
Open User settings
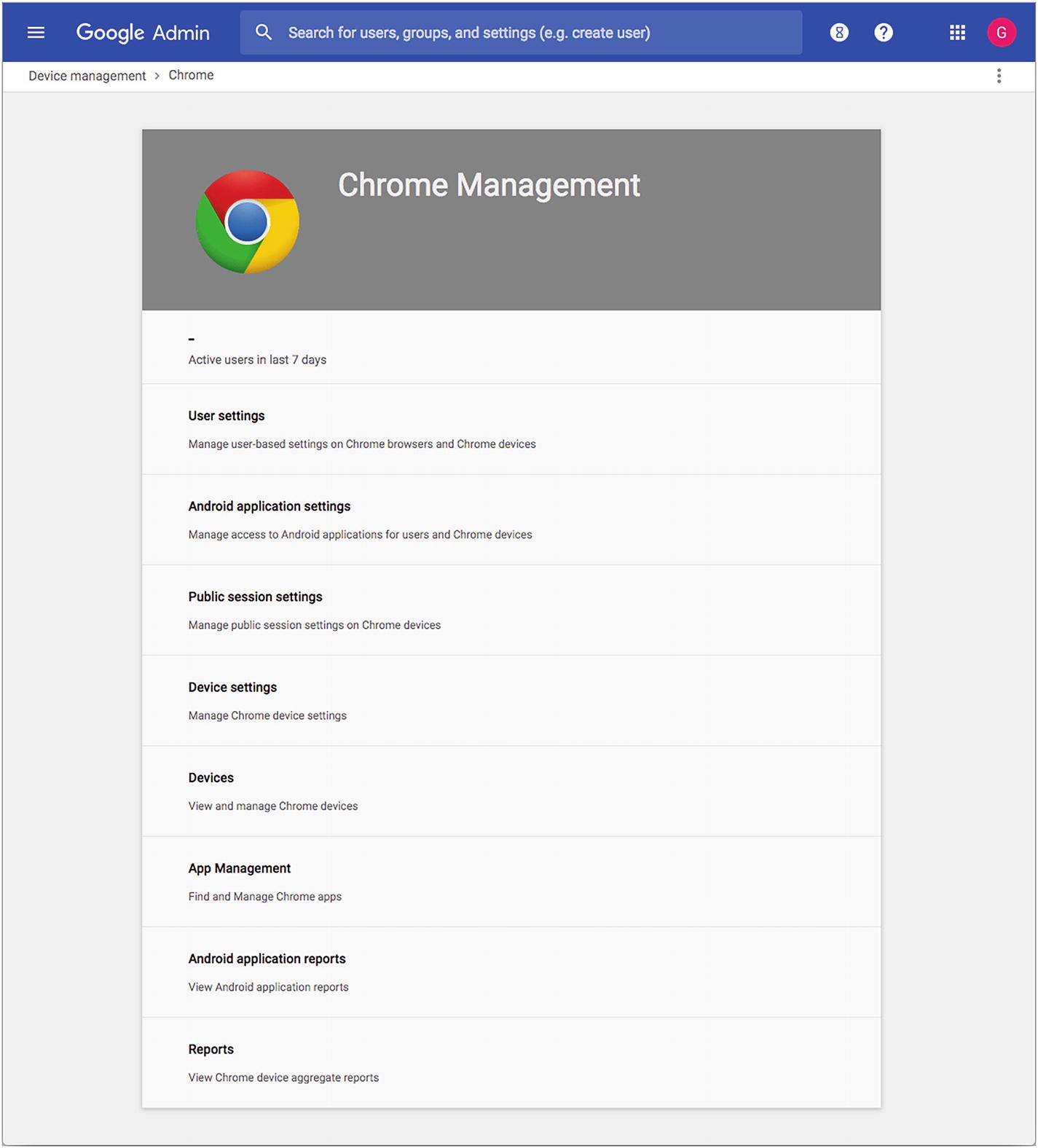coord(511,429)
